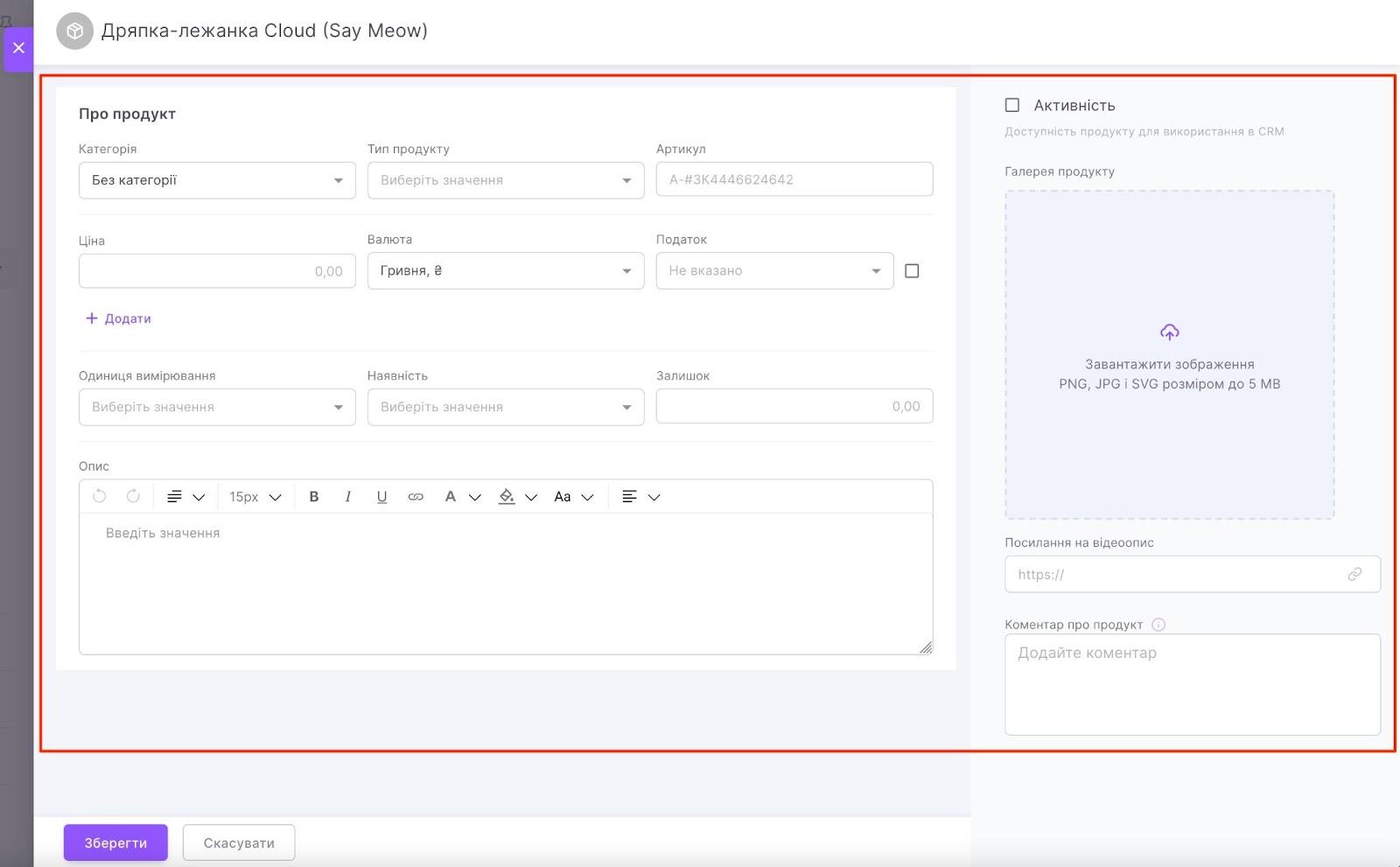Open the Категорія dropdown

[x=217, y=180]
